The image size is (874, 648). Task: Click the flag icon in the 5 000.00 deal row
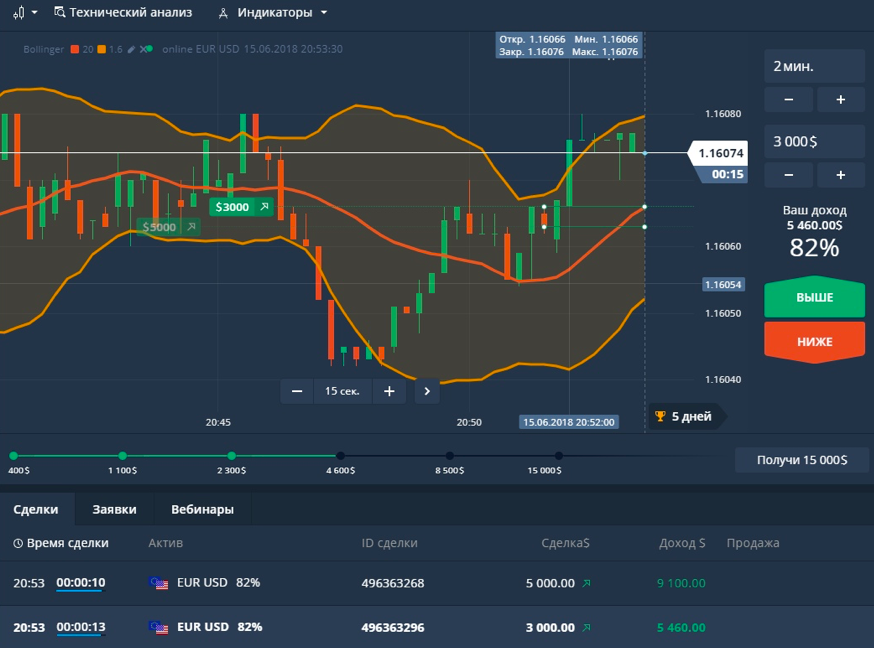159,583
